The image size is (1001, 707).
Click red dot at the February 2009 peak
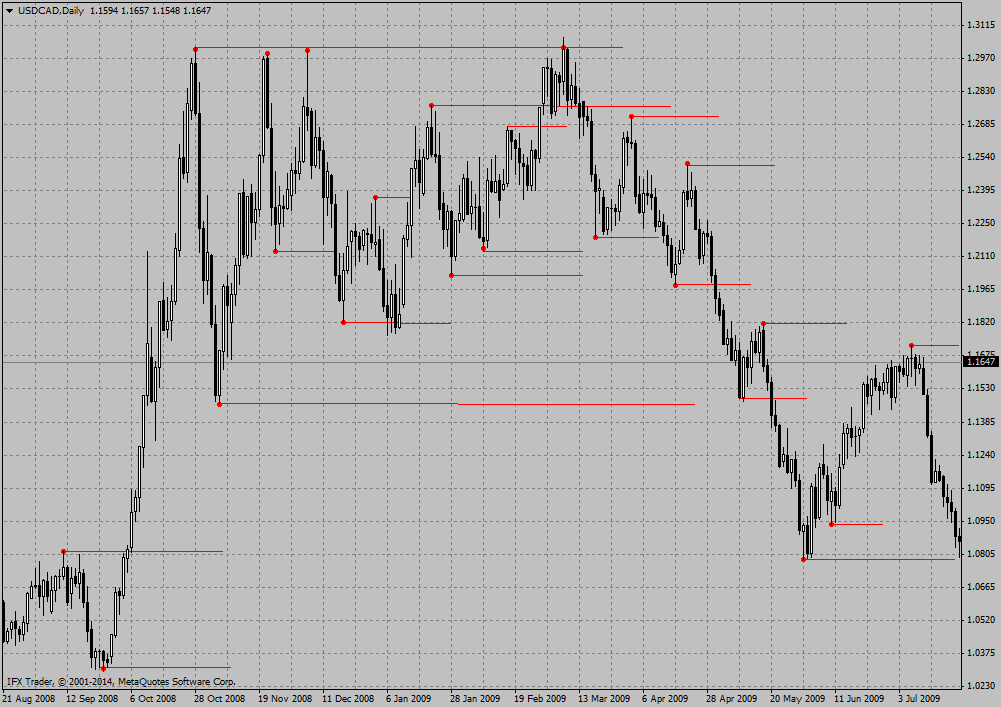[x=564, y=47]
